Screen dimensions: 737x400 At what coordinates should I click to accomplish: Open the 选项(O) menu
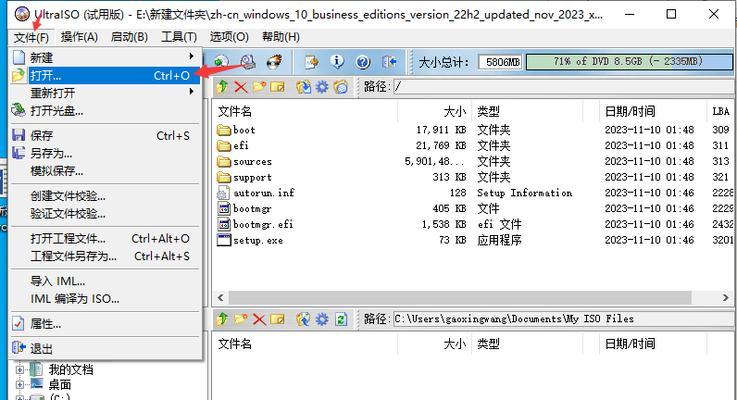pyautogui.click(x=229, y=37)
